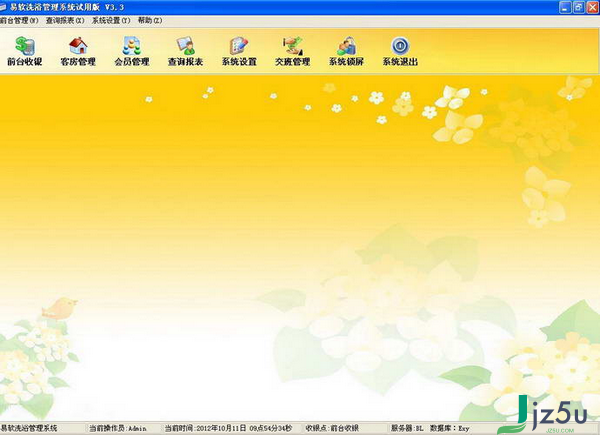Screen dimensions: 600x435
Task: Launch 系统设置 system settings from toolbar
Action: click(239, 51)
